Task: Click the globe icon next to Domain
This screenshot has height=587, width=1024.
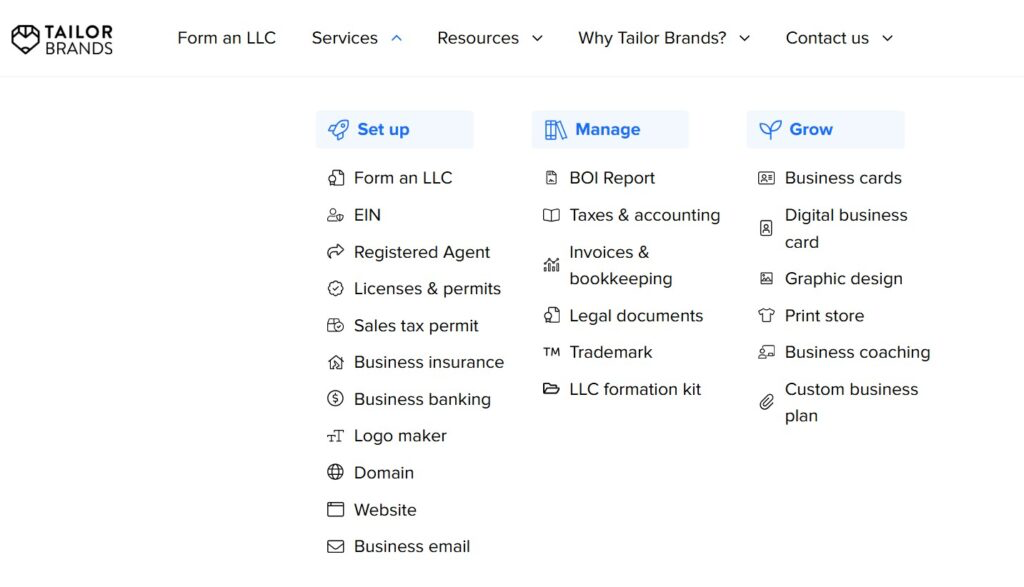Action: (335, 472)
